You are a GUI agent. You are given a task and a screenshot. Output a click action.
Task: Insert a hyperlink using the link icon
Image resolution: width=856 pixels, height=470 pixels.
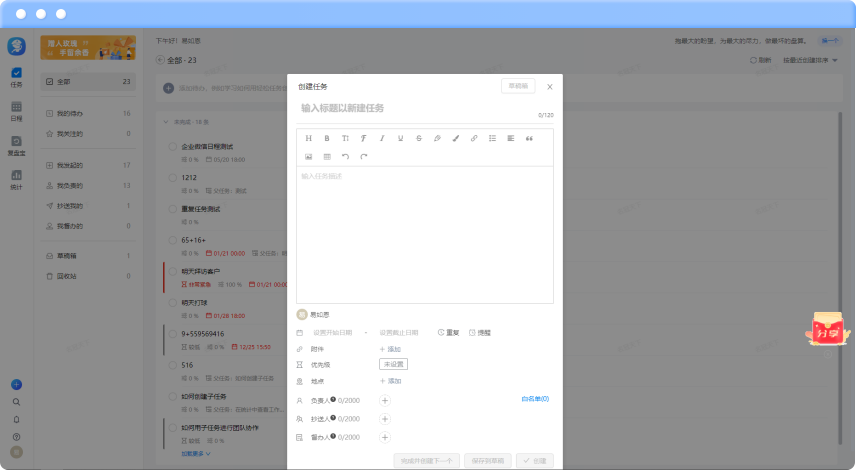(474, 138)
